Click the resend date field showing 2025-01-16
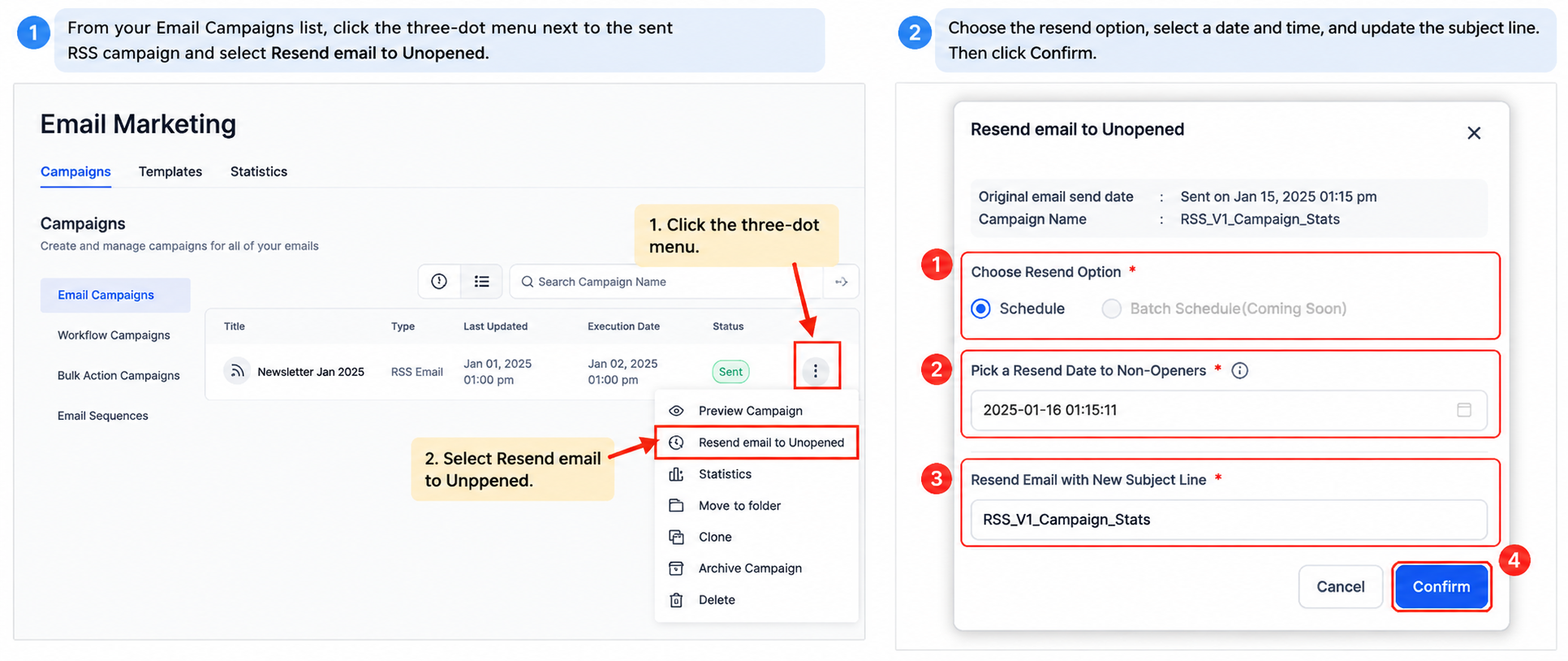Screen dimensions: 1568x661 tap(1229, 410)
